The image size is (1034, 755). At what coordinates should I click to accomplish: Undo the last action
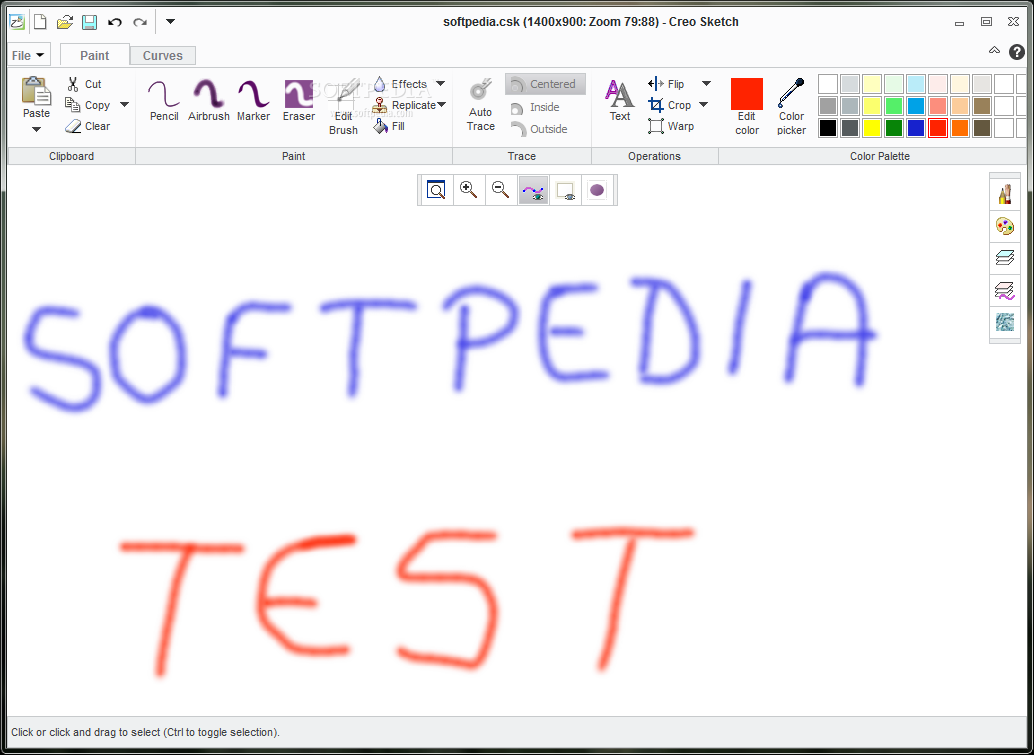click(x=115, y=22)
